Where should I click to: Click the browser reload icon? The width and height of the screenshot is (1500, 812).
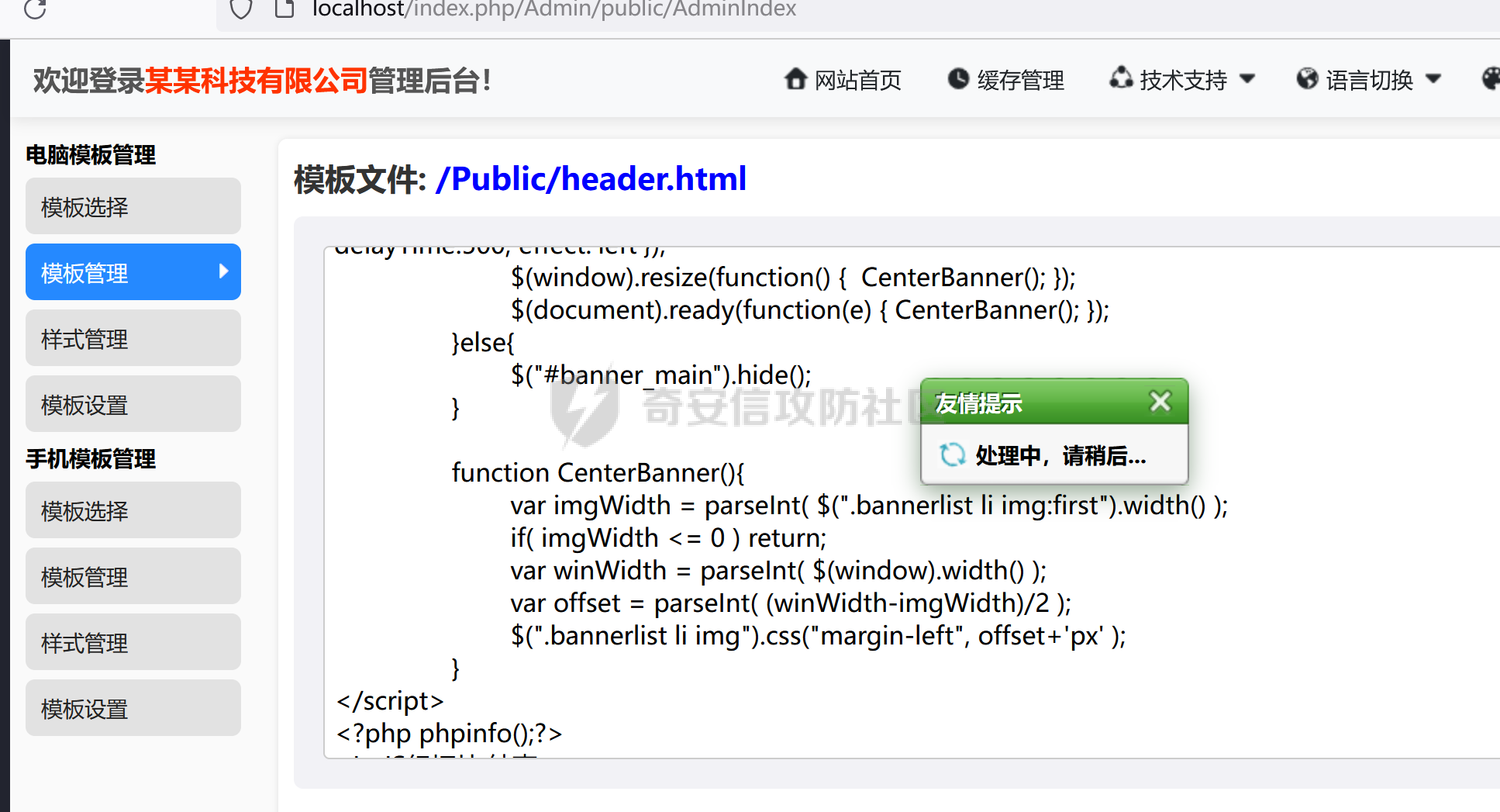click(x=35, y=9)
